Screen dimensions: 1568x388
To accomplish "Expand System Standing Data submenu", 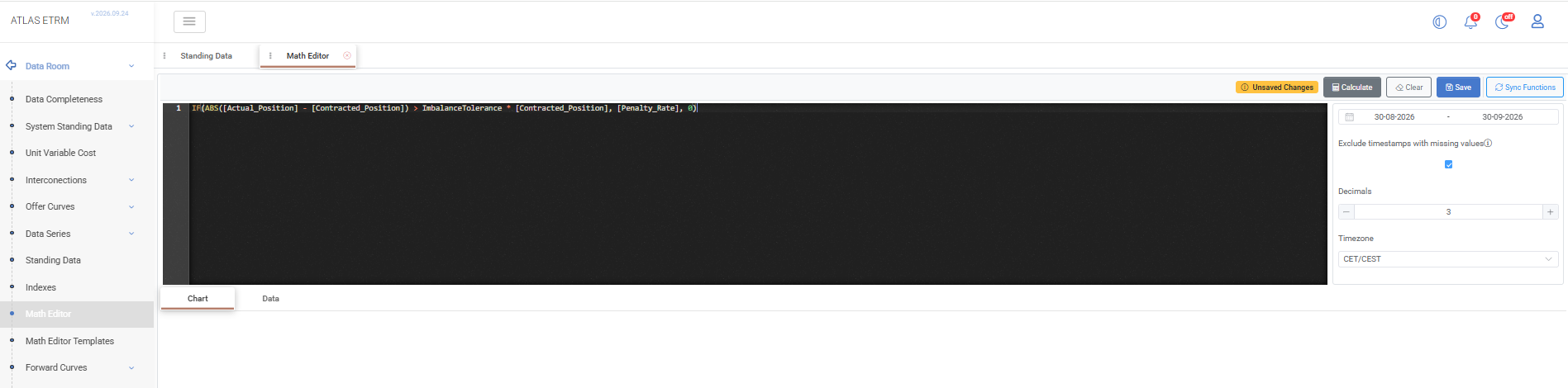I will click(131, 126).
